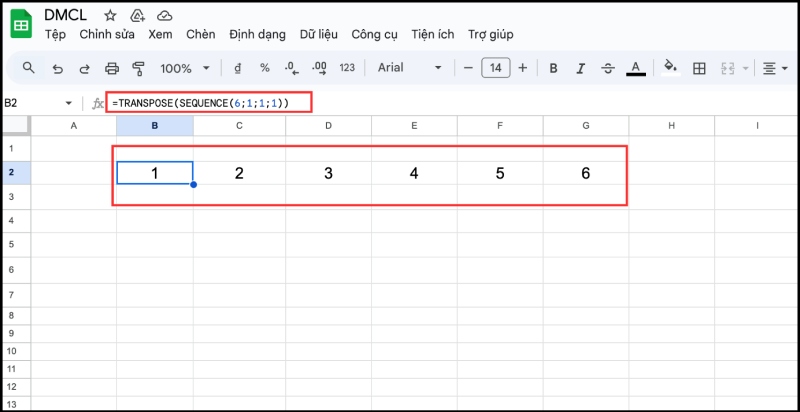Click cell D2 containing 3
This screenshot has height=412, width=800.
(x=329, y=173)
